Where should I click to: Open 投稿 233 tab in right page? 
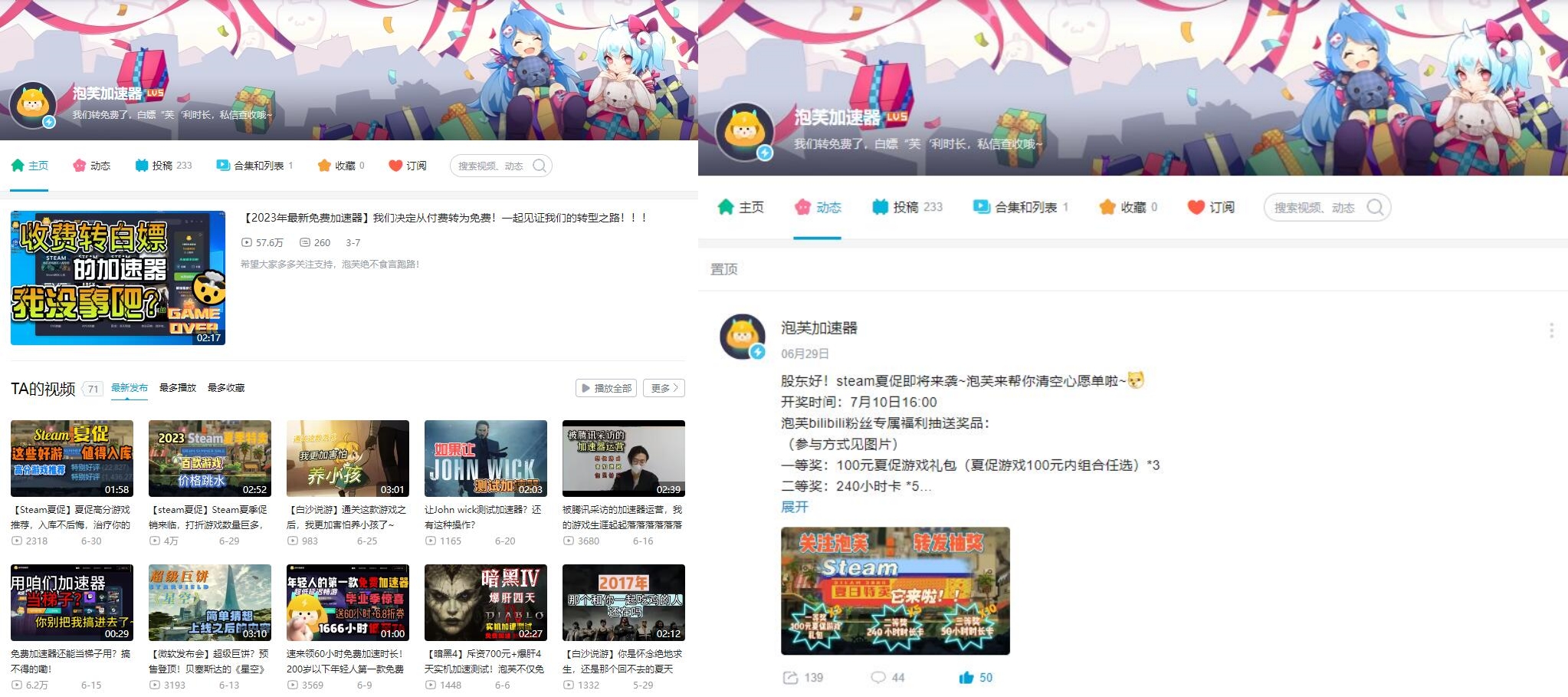tap(907, 207)
